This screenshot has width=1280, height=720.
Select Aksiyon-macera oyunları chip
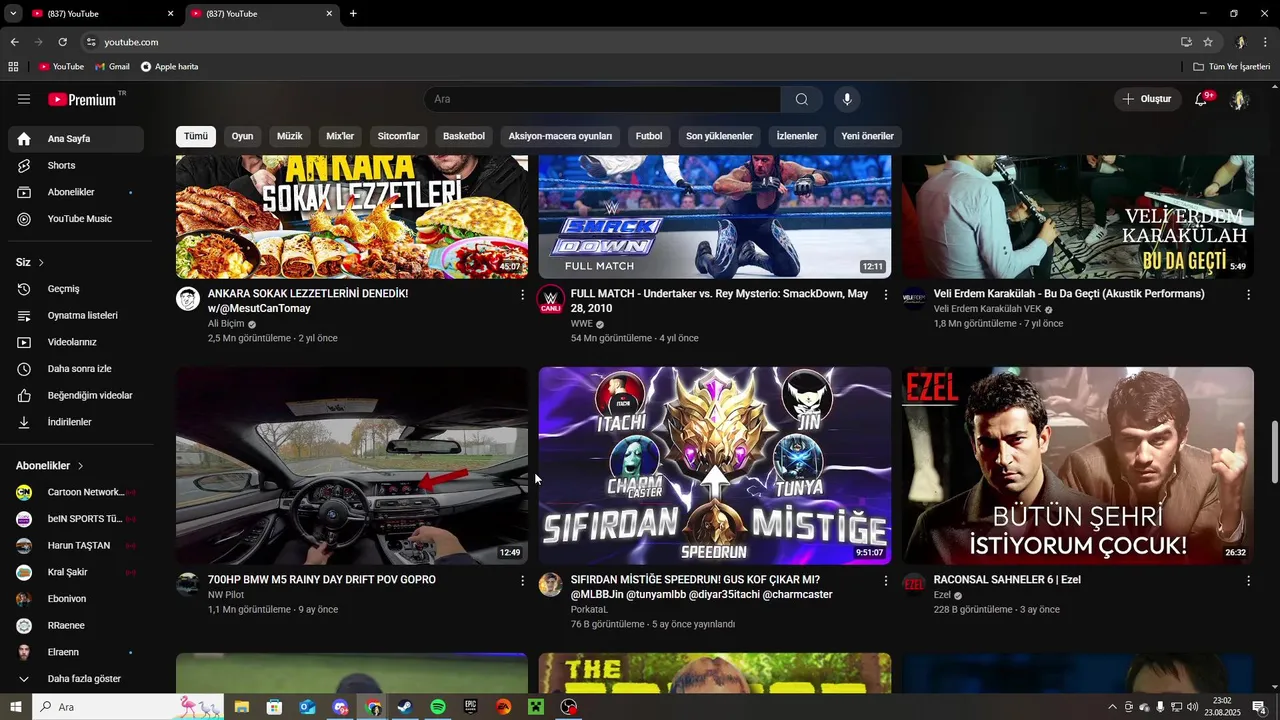click(x=560, y=136)
